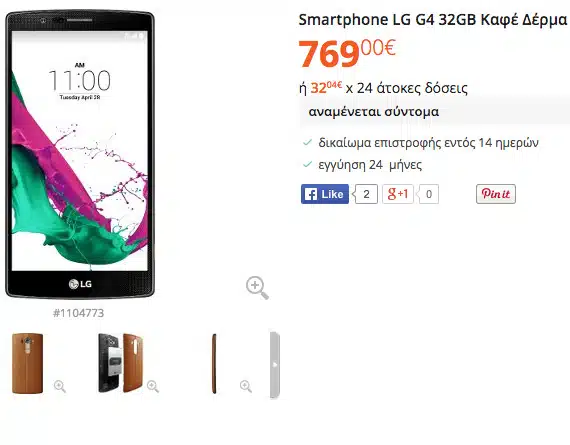Zoom the leather back cover thumbnail
Viewport: 570px width, 445px height.
[60, 386]
